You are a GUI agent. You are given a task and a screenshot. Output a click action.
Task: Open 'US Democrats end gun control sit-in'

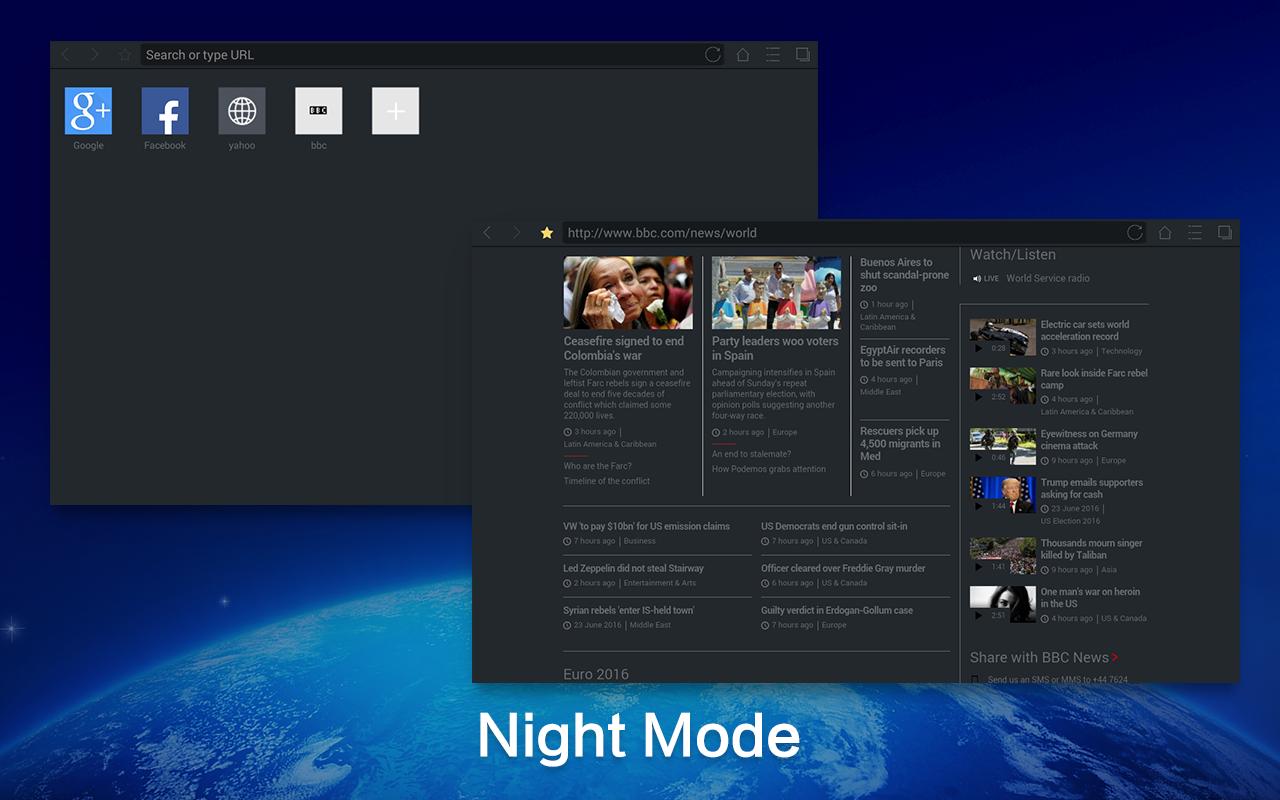[834, 526]
